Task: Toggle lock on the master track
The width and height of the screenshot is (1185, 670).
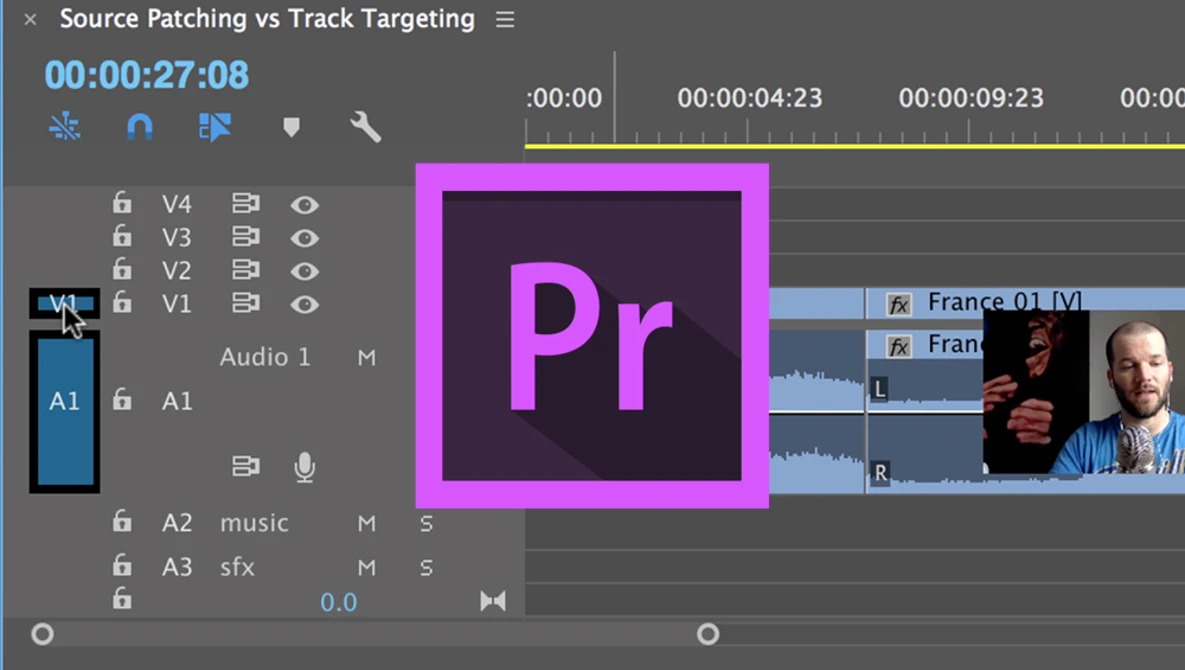Action: 122,600
